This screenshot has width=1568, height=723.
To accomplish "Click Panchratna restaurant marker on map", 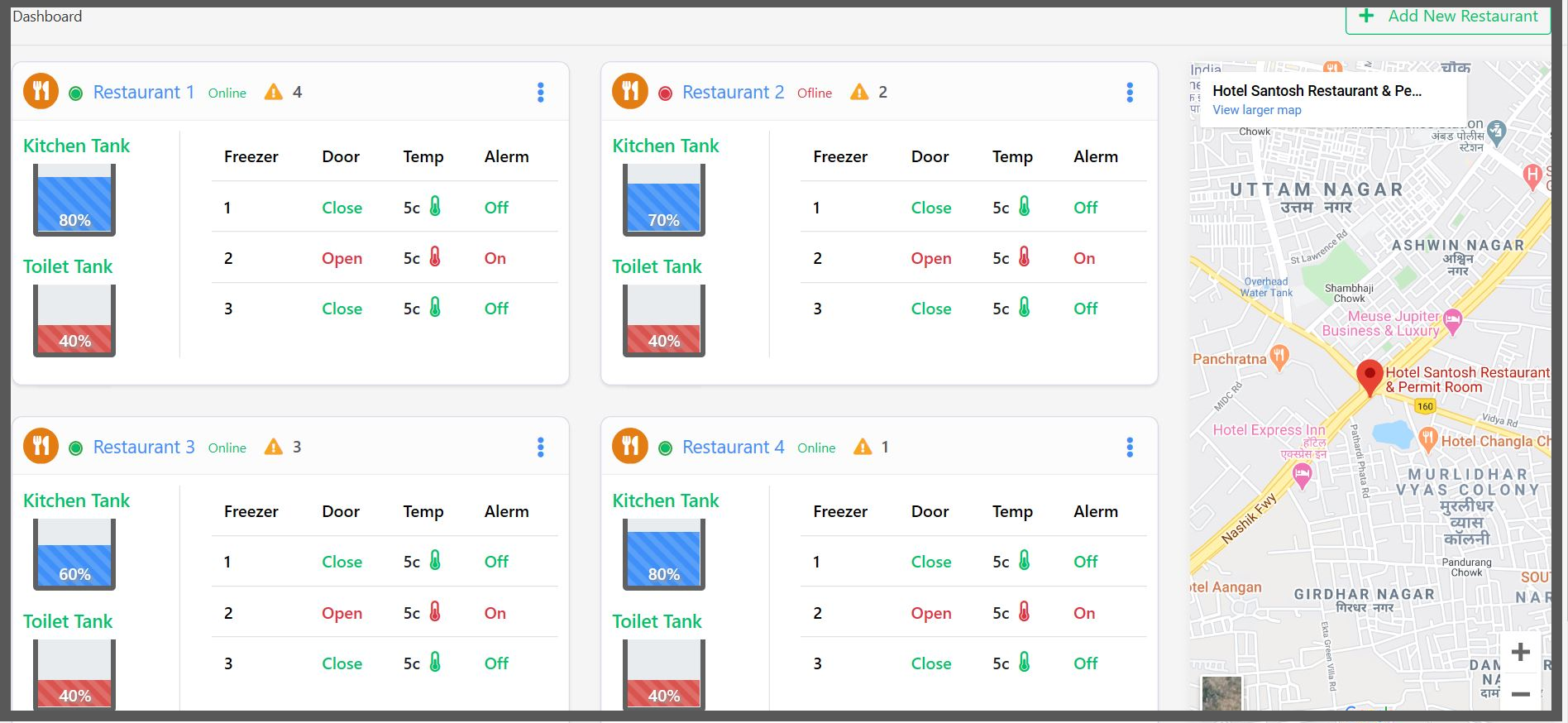I will click(x=1279, y=357).
